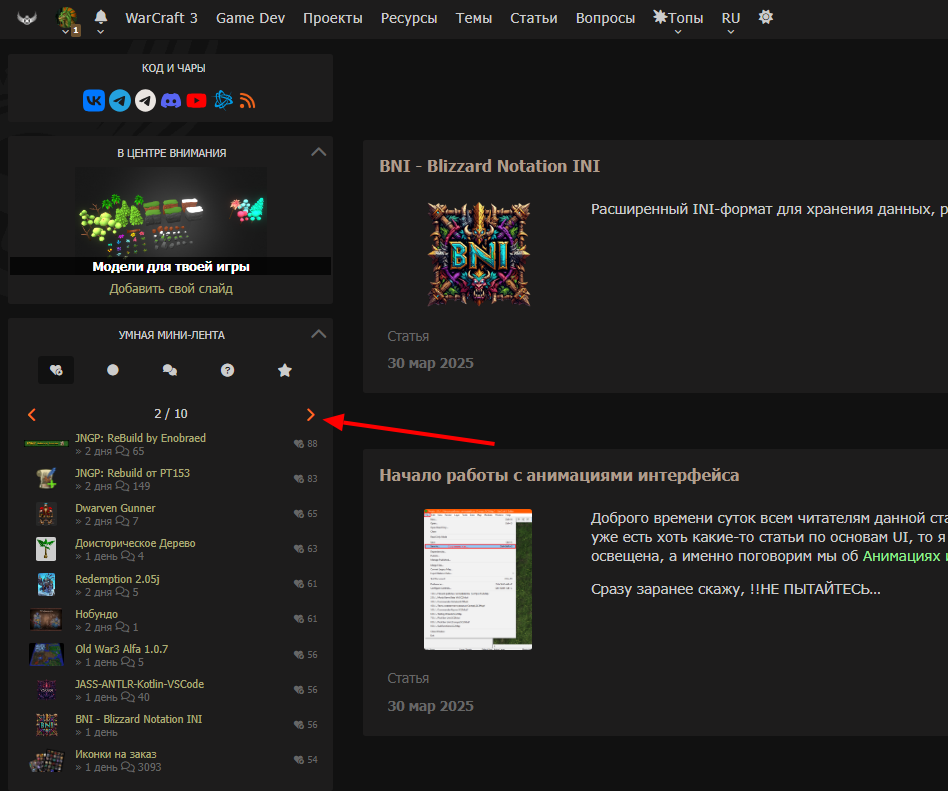Open the Discord server icon

[x=171, y=100]
